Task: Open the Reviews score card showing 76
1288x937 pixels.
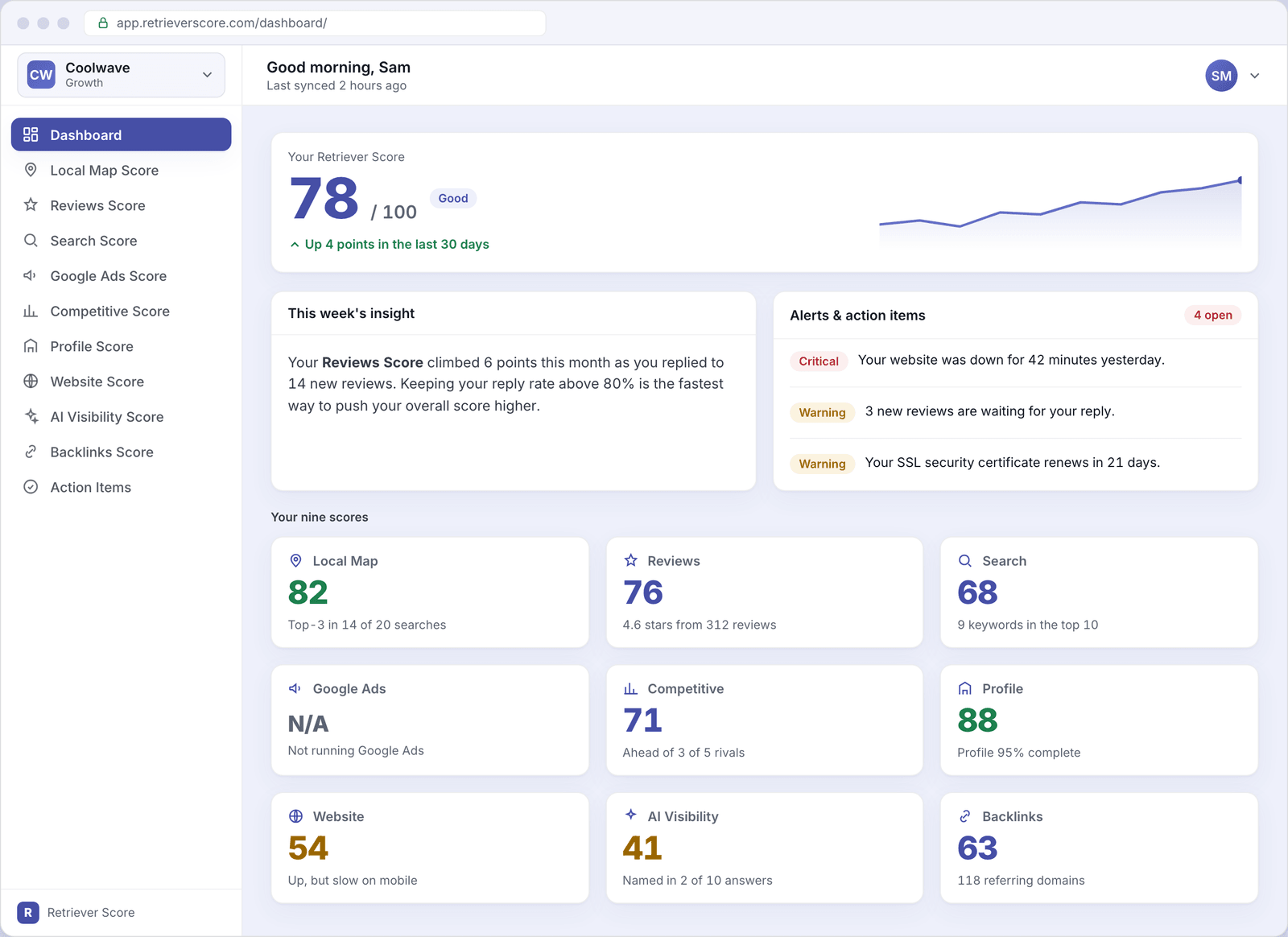Action: [764, 592]
